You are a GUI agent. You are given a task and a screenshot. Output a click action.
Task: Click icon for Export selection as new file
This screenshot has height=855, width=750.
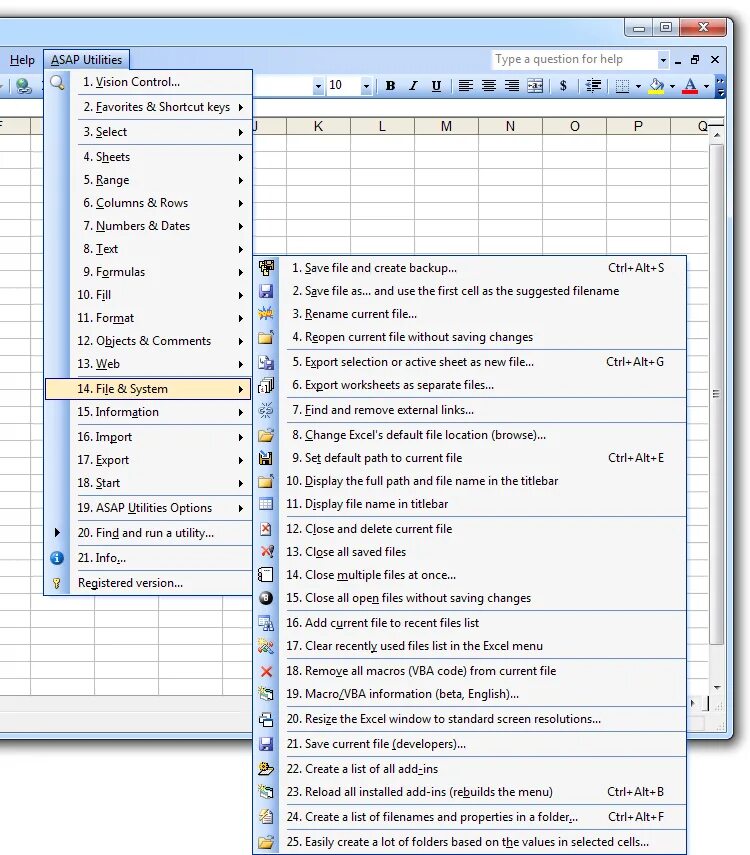[266, 362]
